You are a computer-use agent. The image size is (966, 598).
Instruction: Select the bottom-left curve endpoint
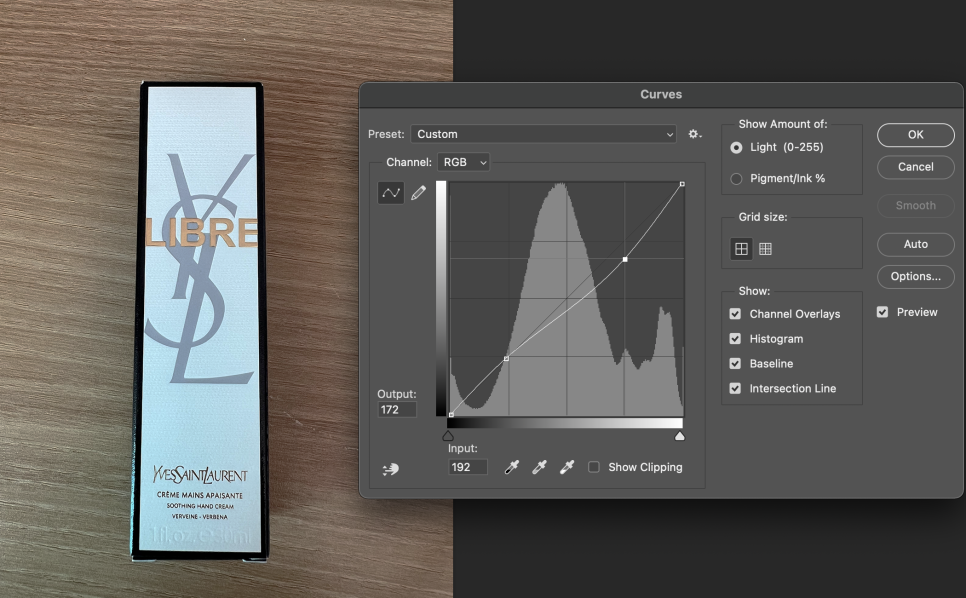point(452,414)
